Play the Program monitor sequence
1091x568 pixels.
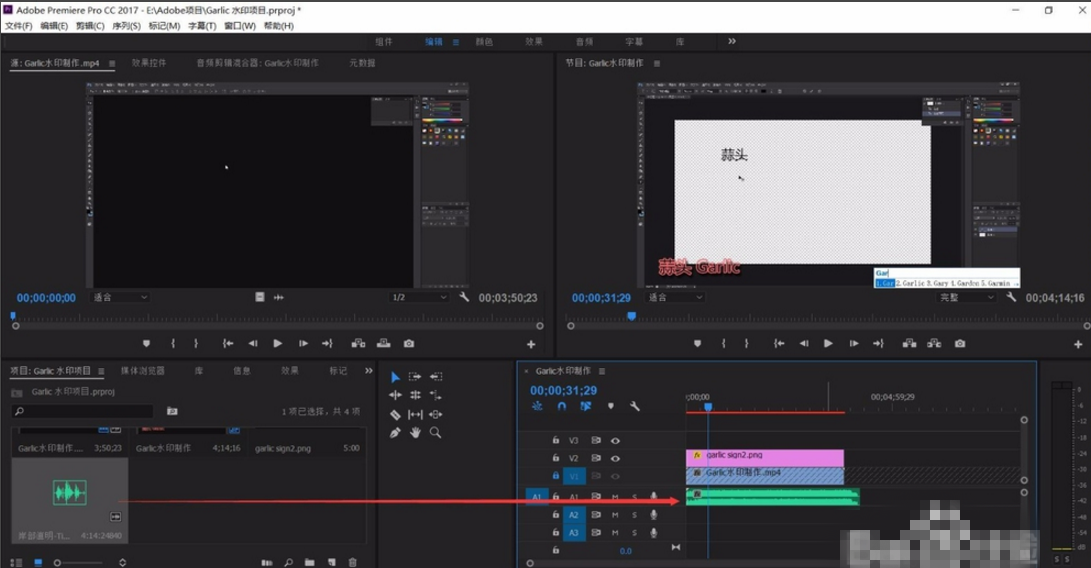coord(828,344)
